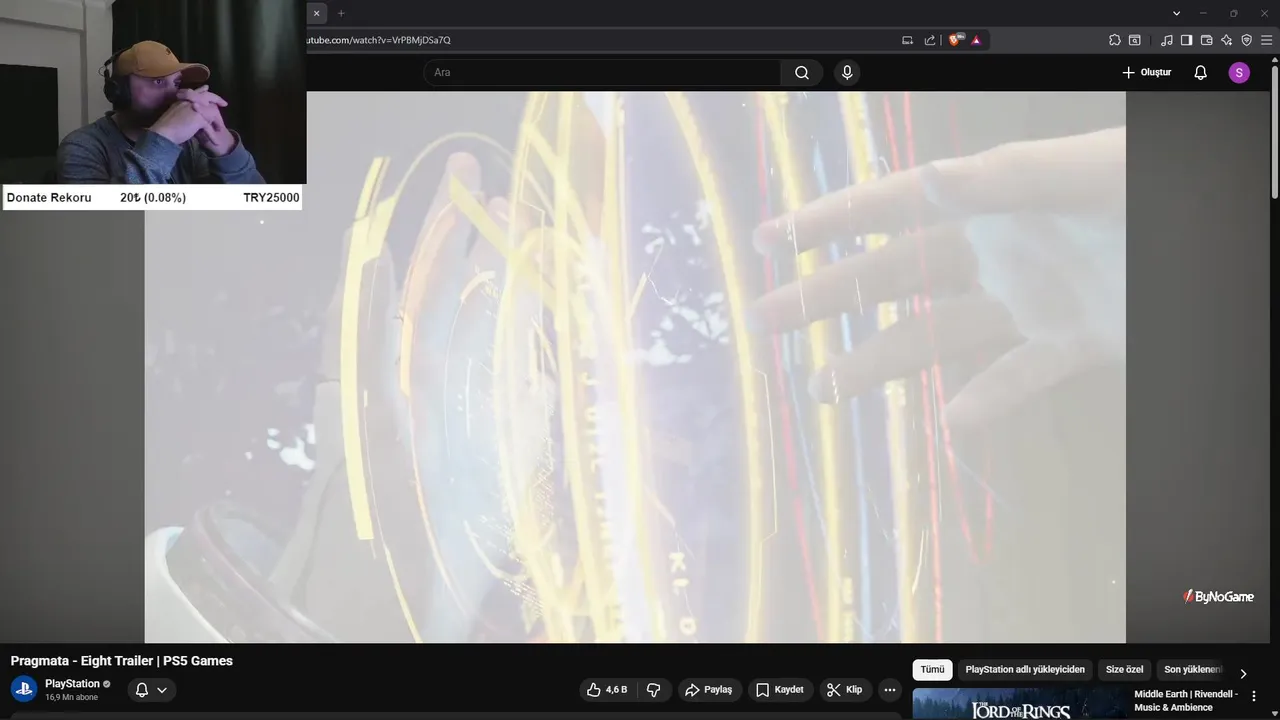Image resolution: width=1280 pixels, height=720 pixels.
Task: Open YouTube notifications bell
Action: click(x=1201, y=73)
